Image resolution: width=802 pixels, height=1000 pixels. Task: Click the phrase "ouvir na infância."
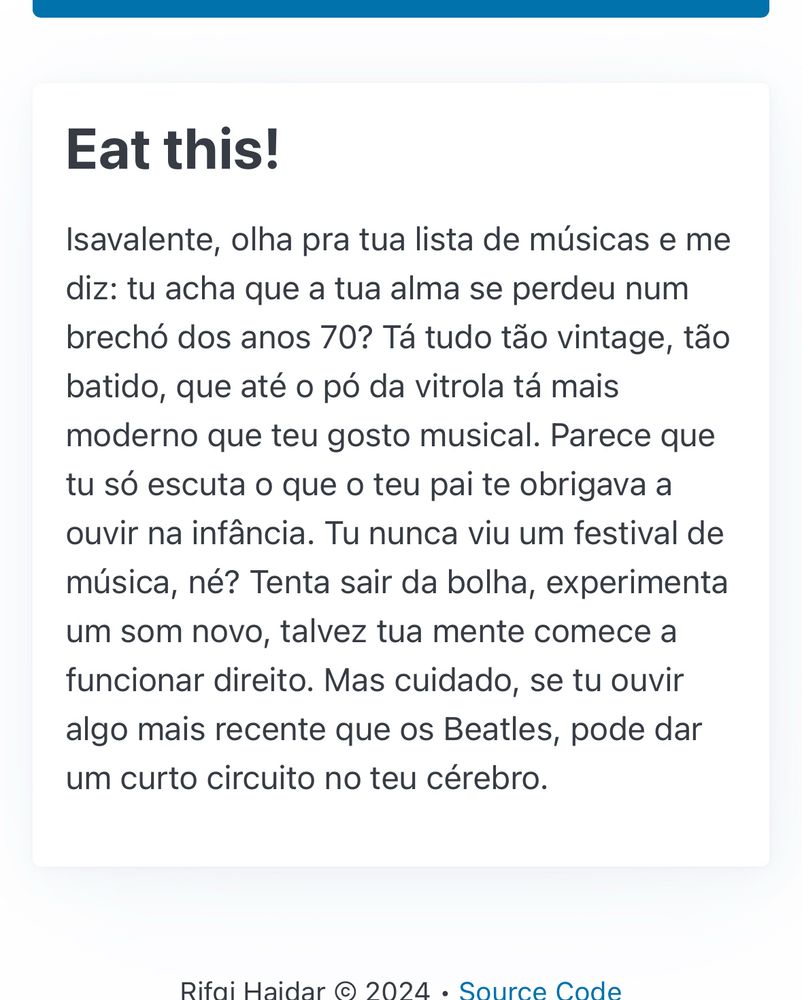coord(190,534)
